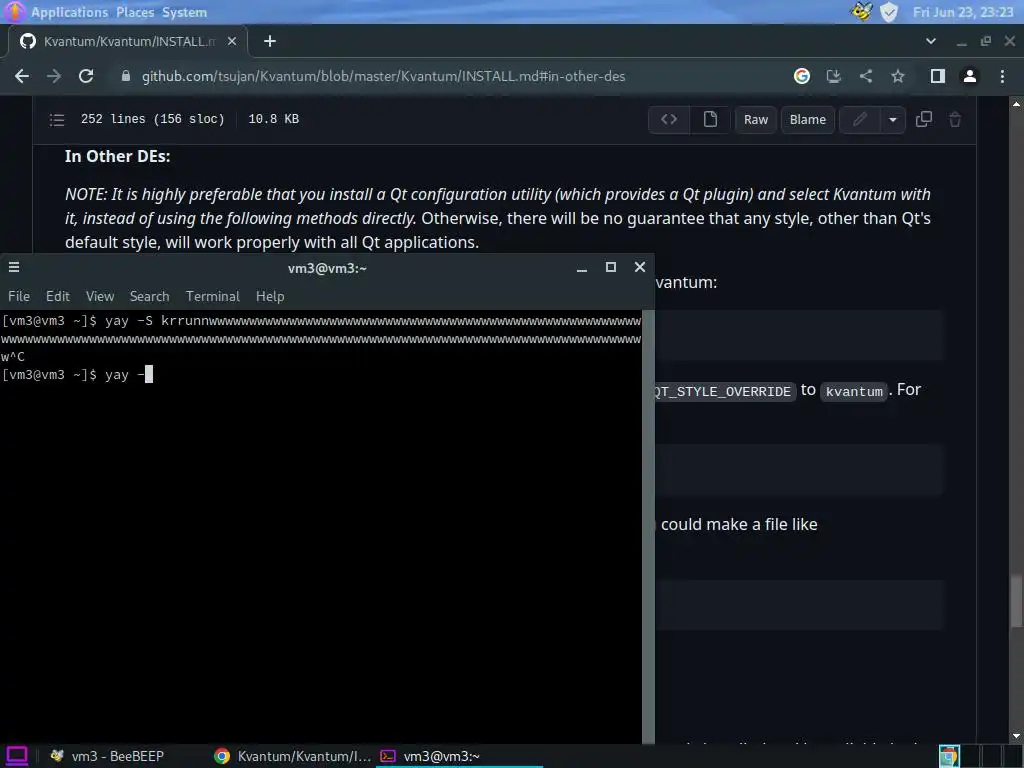Click the page scroll up arrow
Viewport: 1024px width, 768px height.
coord(1016,104)
